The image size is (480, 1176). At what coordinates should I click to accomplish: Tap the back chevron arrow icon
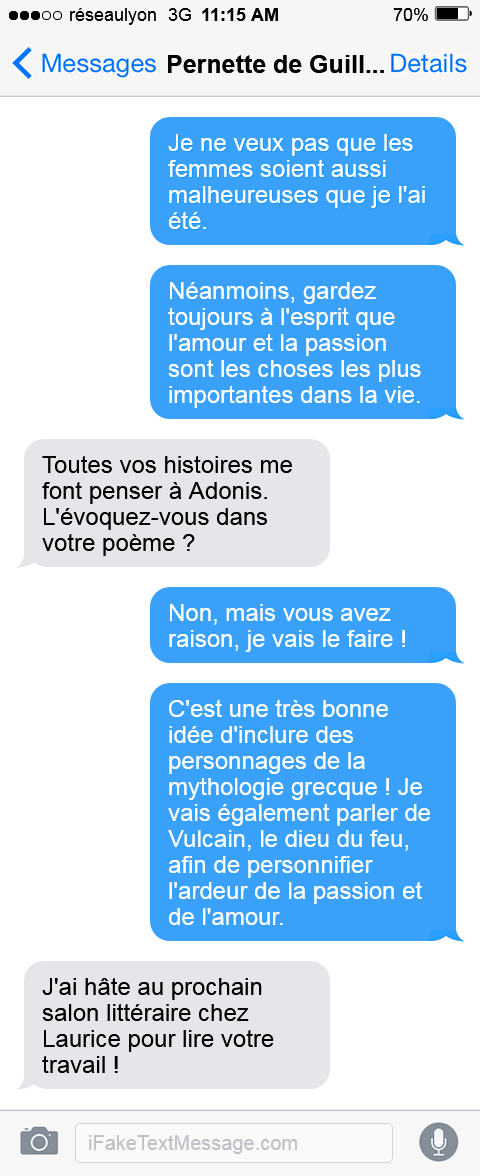[22, 64]
